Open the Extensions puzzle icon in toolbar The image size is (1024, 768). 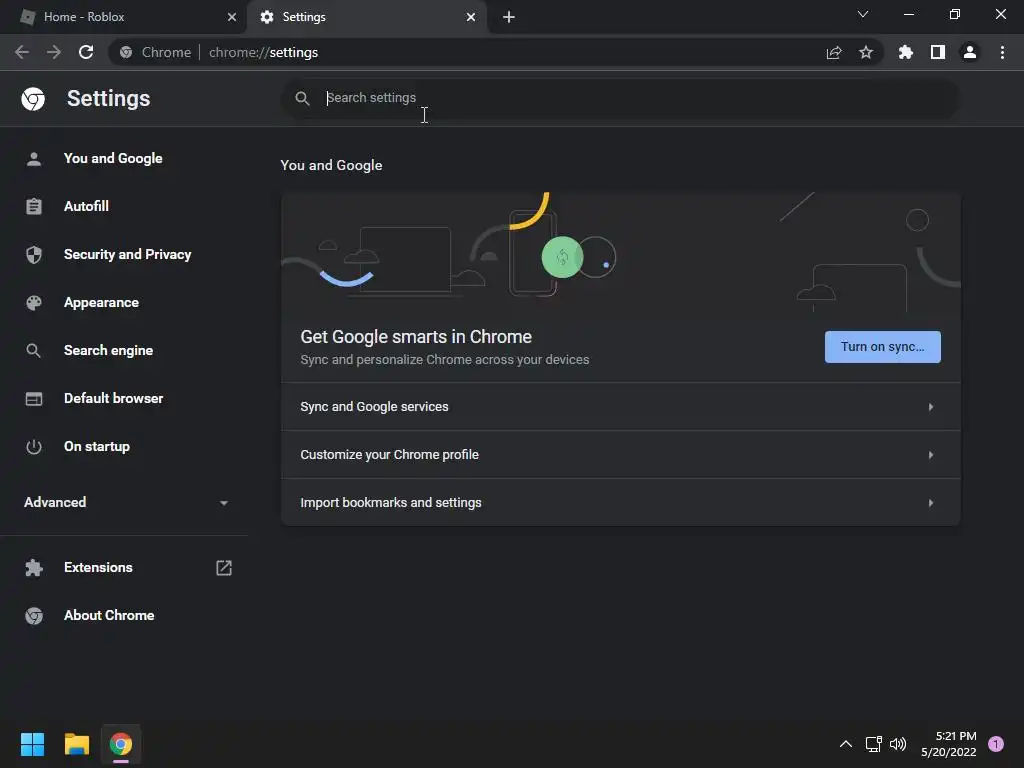tap(906, 52)
